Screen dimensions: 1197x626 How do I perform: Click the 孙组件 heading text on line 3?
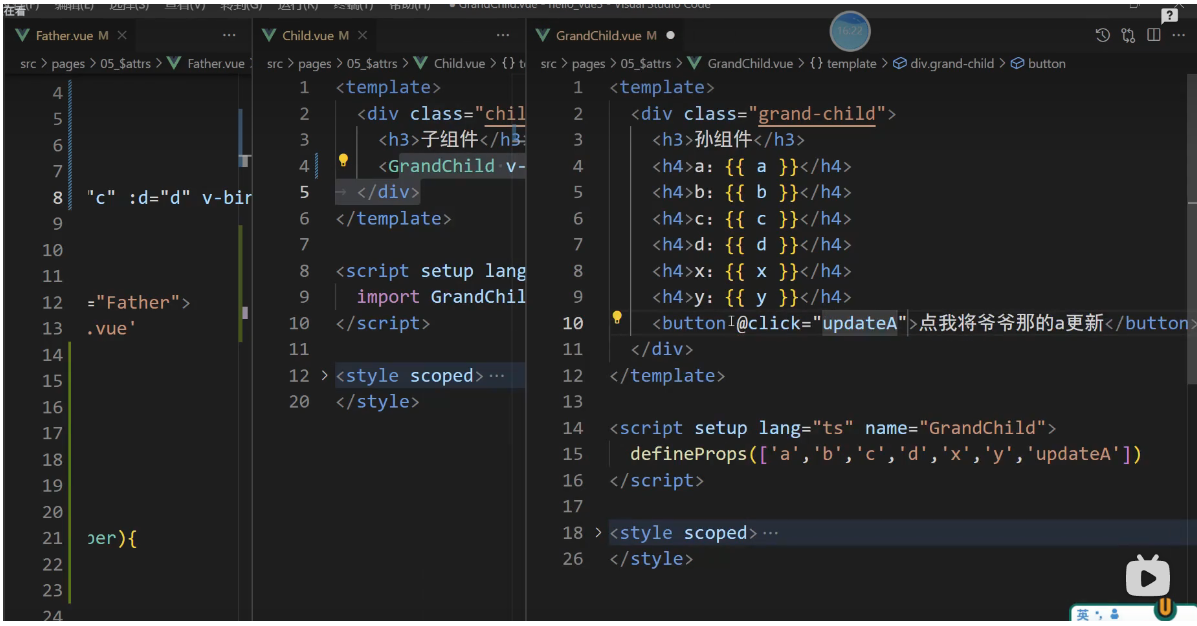[723, 140]
